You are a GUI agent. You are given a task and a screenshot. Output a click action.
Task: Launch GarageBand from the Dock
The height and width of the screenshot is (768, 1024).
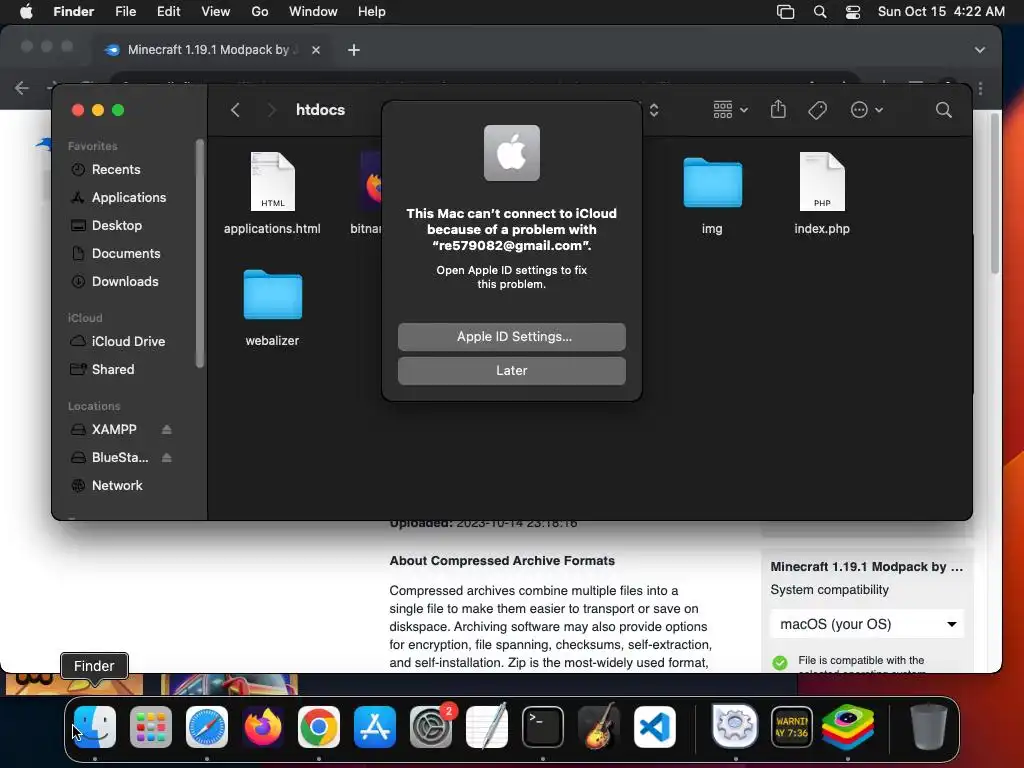pos(599,727)
